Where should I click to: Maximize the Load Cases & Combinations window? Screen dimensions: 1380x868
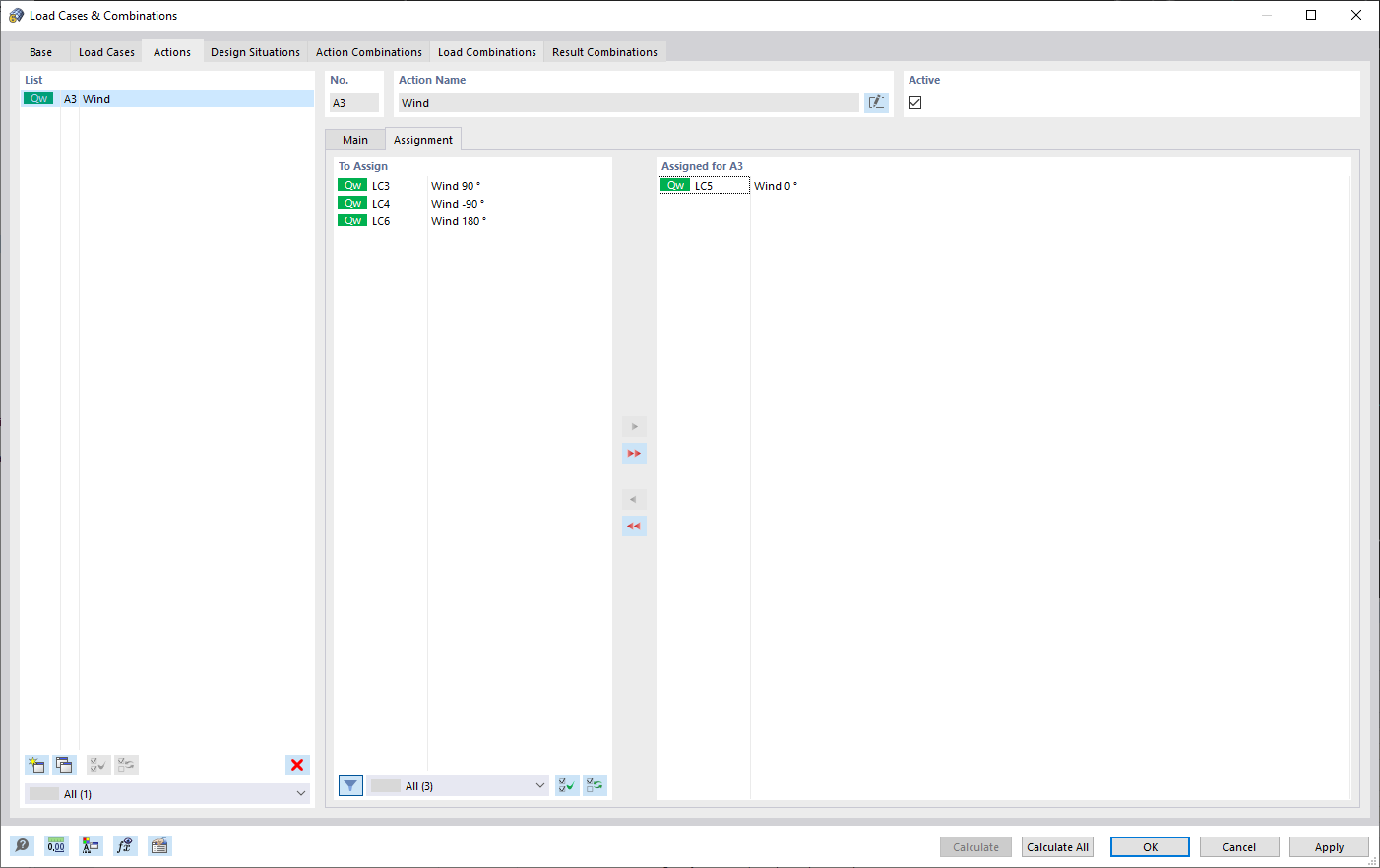click(1311, 15)
